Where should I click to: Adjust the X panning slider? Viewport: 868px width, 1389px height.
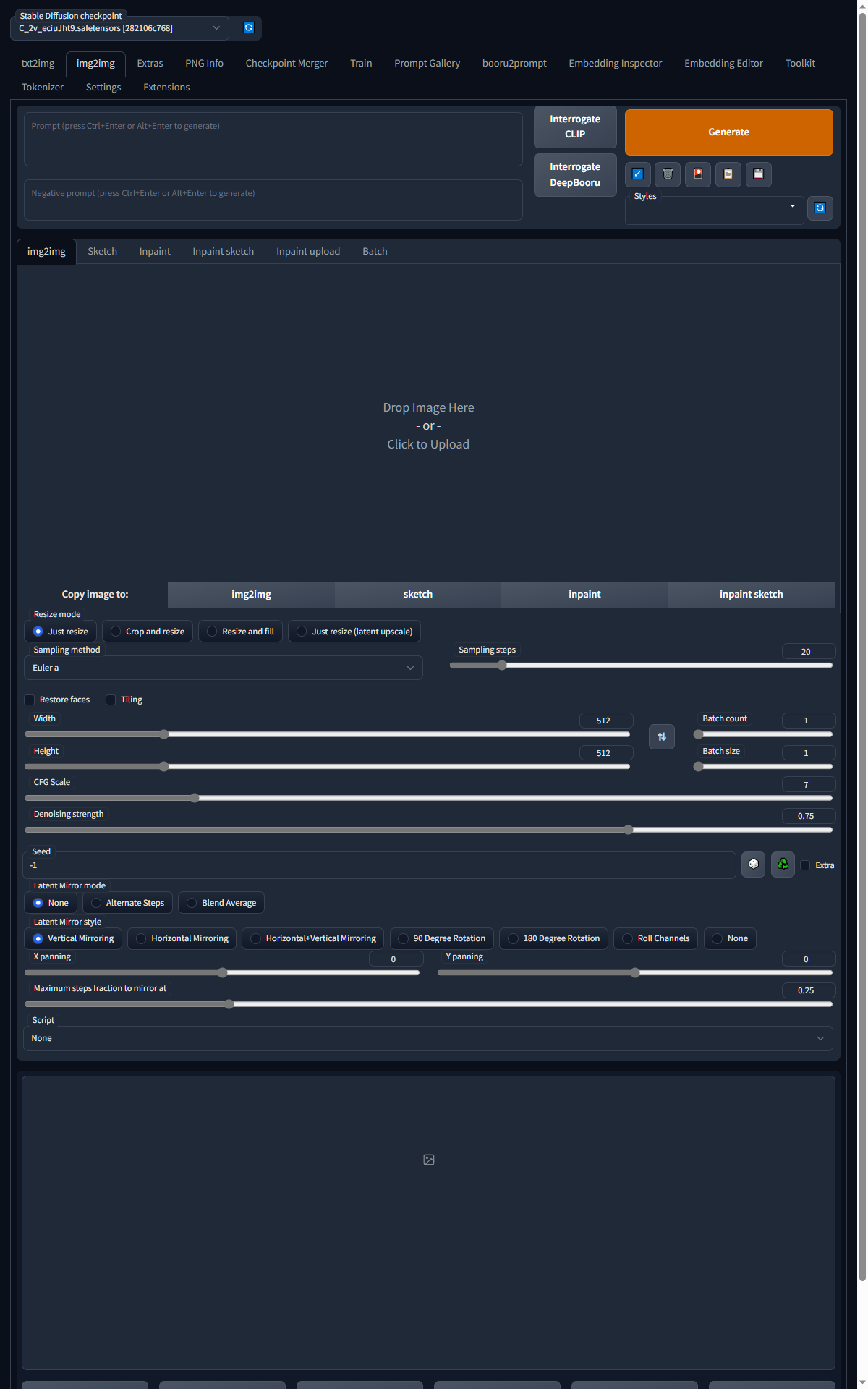coord(222,972)
